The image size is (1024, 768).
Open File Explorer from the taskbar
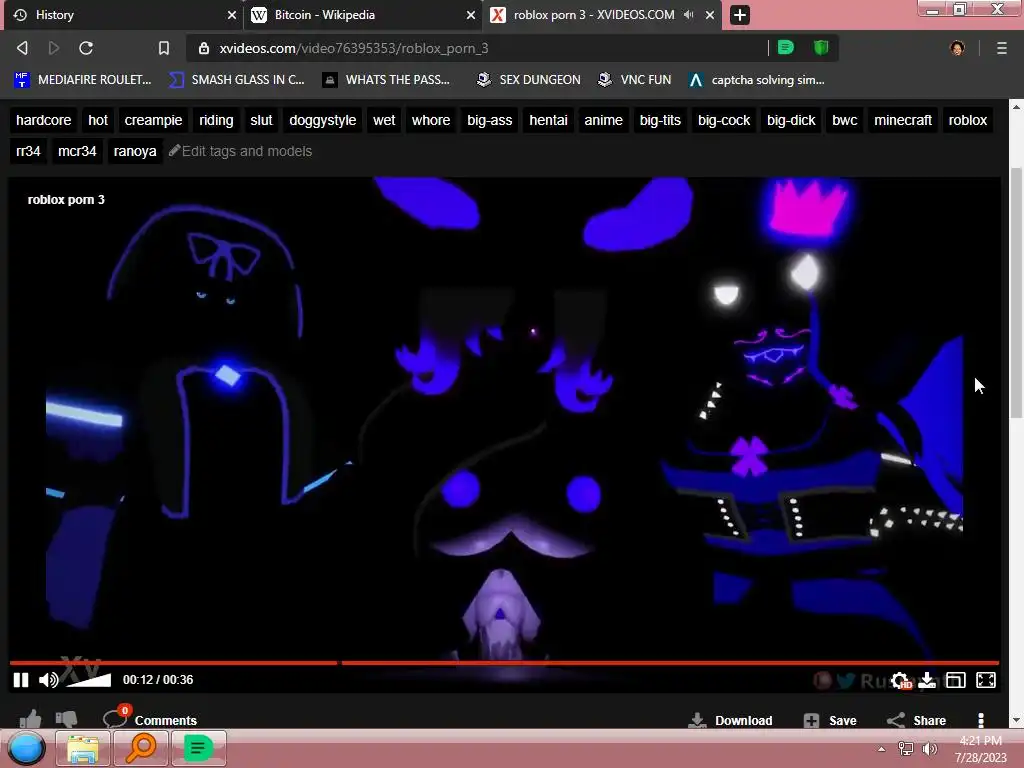point(83,748)
